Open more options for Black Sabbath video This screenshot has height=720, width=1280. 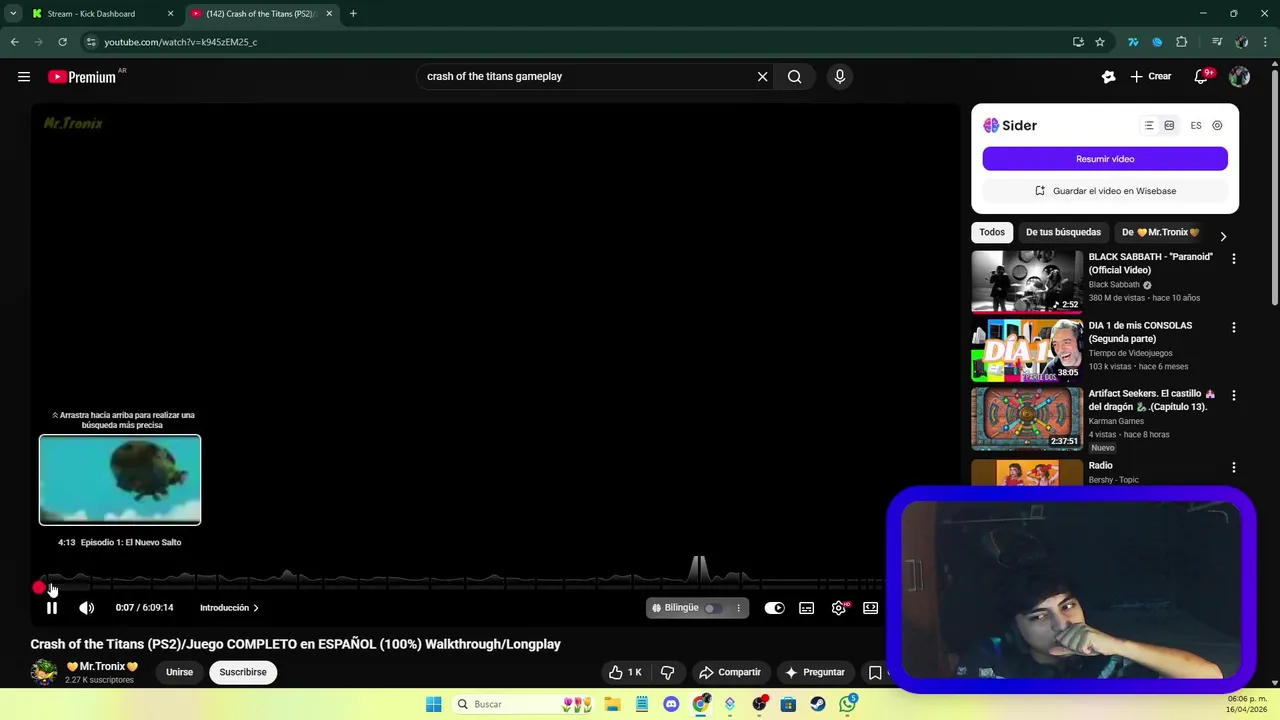click(1233, 258)
